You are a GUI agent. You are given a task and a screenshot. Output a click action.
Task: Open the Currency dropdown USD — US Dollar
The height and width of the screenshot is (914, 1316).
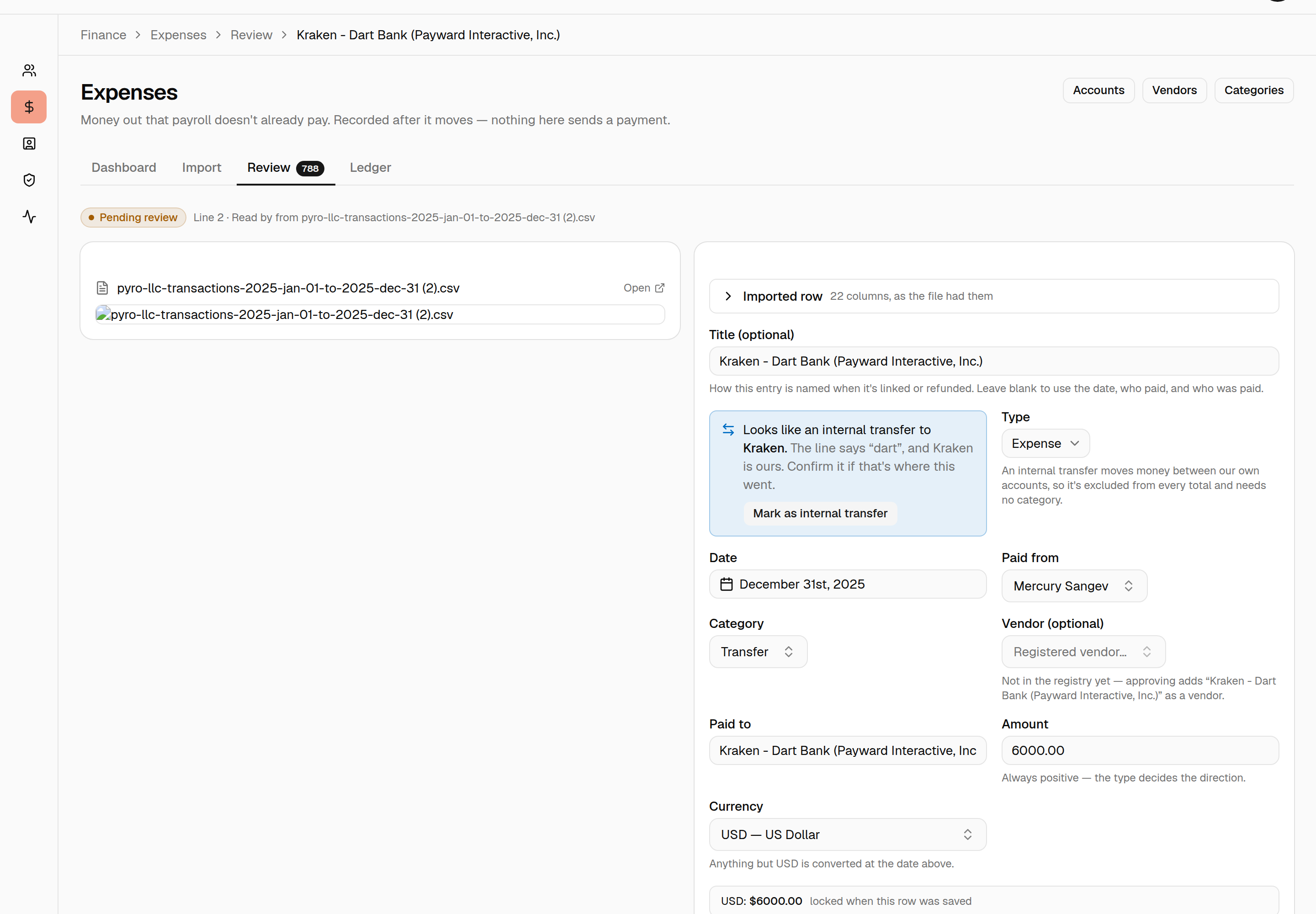click(848, 834)
